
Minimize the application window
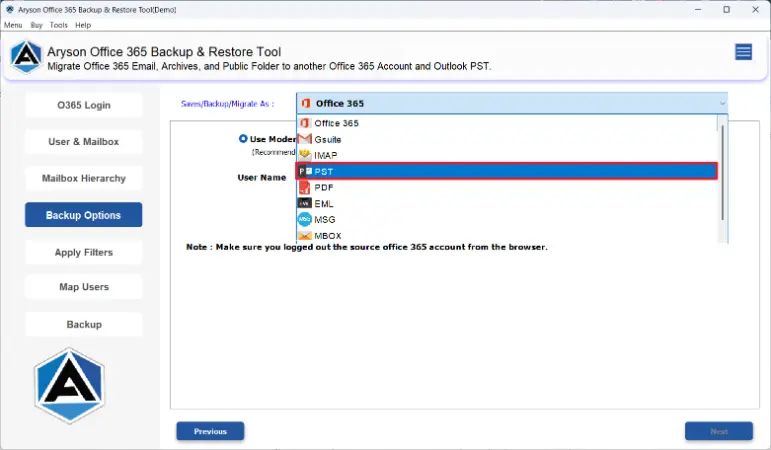click(698, 9)
